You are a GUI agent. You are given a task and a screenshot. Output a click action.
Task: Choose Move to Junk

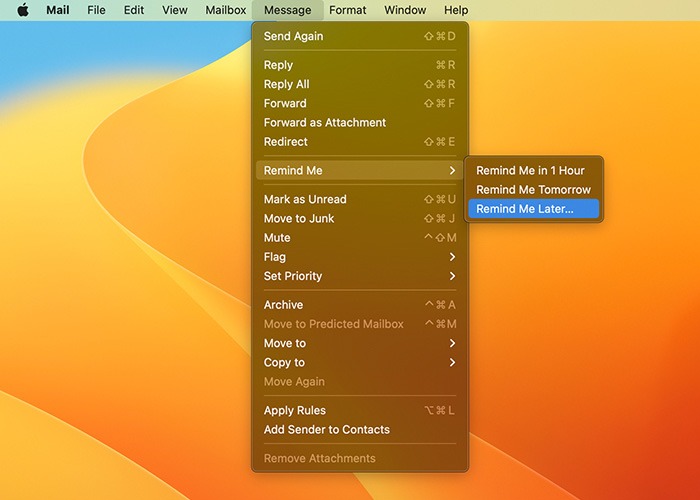[360, 219]
